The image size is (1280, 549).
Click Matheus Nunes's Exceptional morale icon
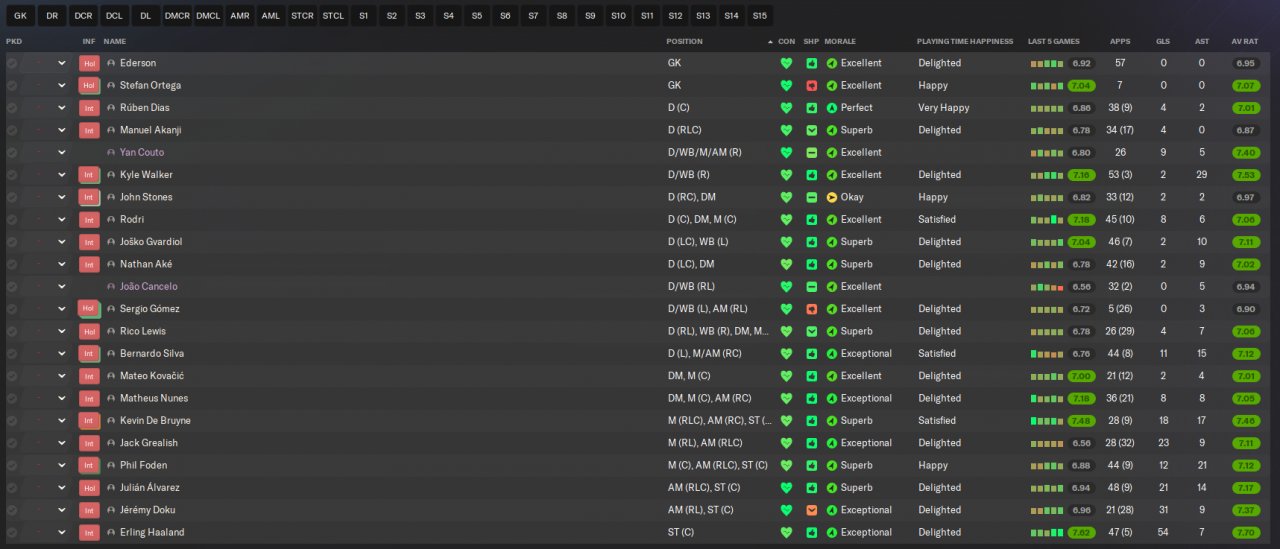click(x=832, y=398)
